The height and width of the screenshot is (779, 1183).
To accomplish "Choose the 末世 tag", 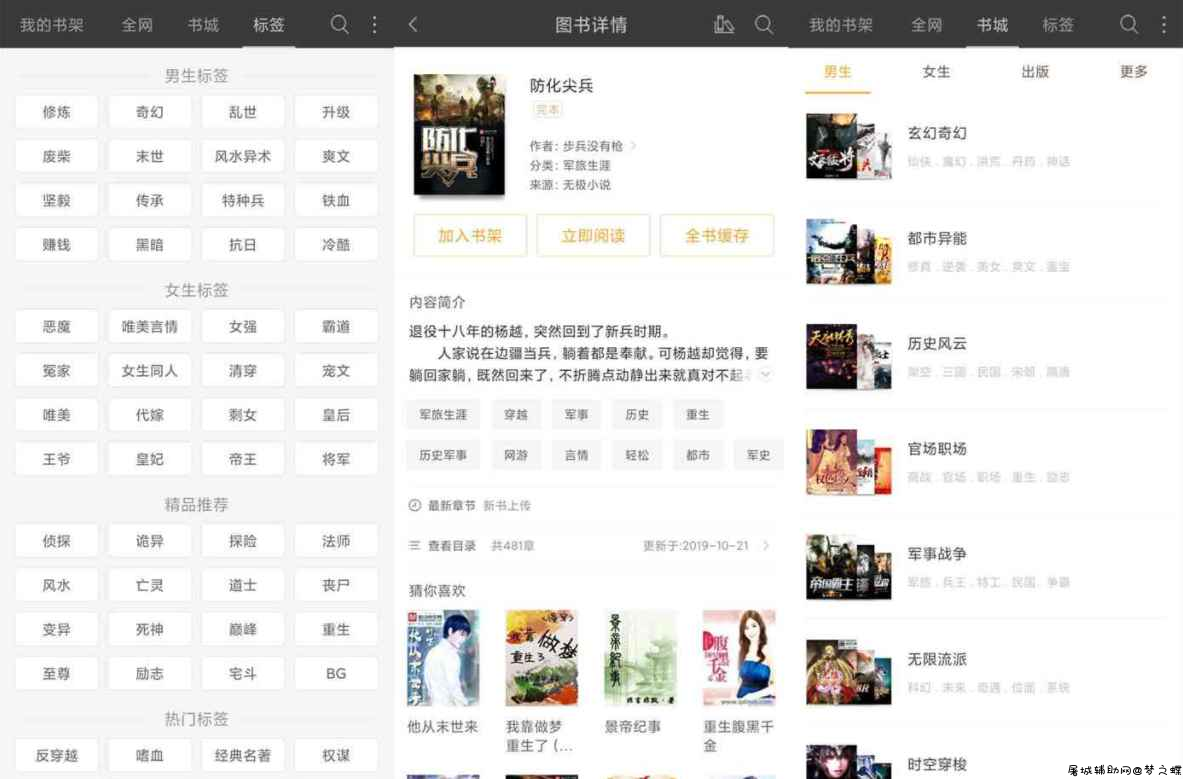I will pos(149,157).
